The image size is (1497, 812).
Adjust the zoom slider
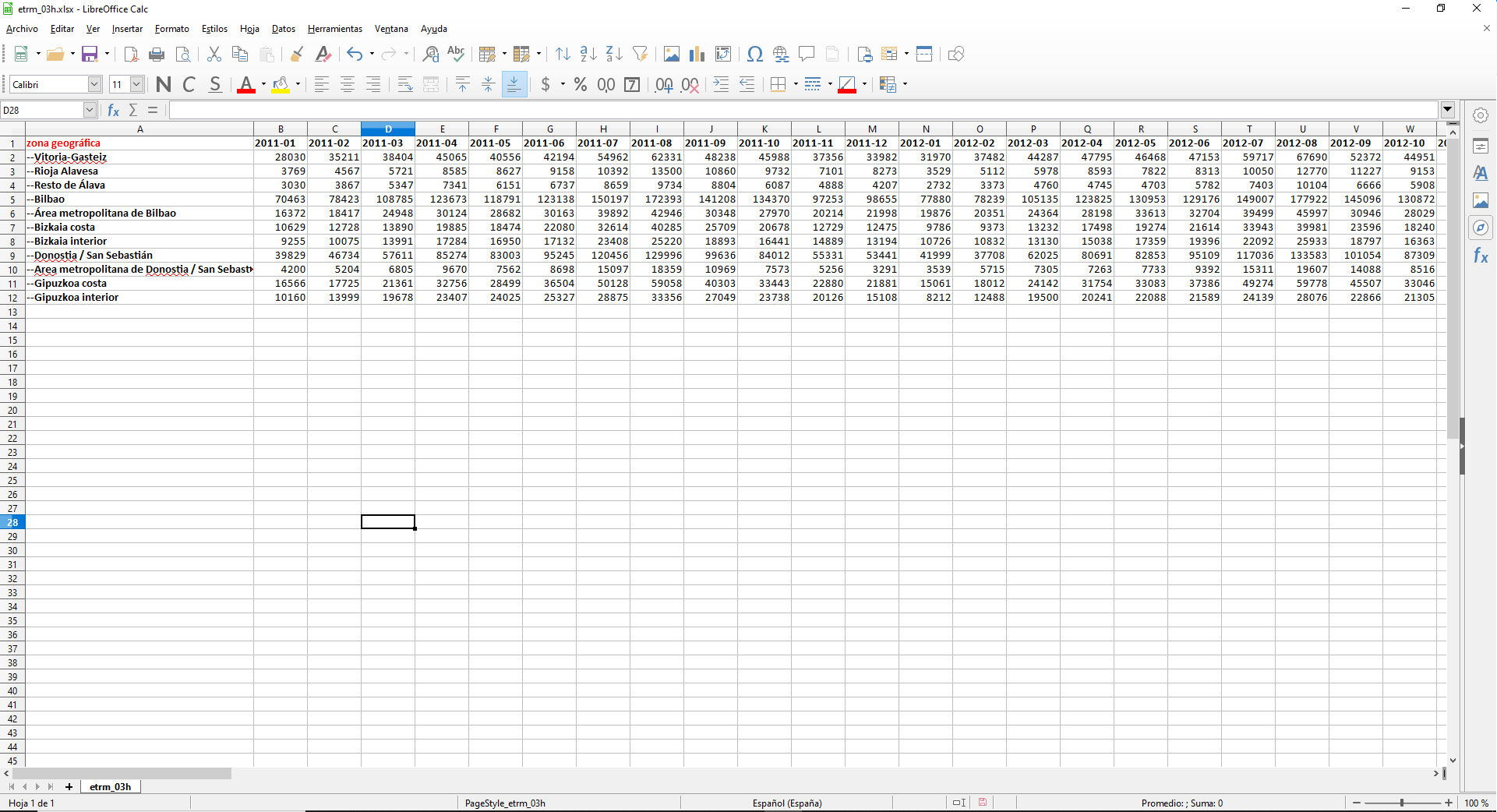coord(1403,803)
